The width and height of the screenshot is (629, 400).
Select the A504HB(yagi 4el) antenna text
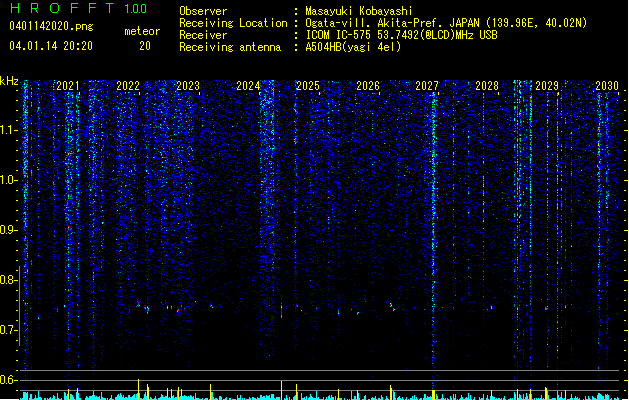click(x=353, y=47)
